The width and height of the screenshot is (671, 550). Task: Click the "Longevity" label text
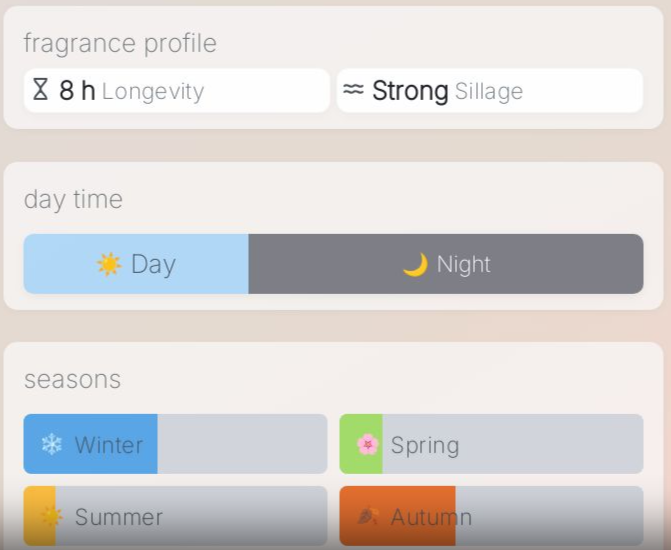pos(152,92)
